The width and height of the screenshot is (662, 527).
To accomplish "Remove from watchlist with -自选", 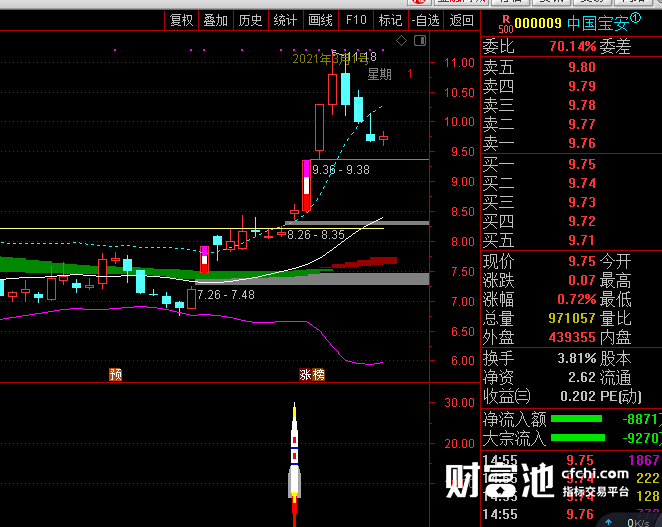I will coord(426,20).
